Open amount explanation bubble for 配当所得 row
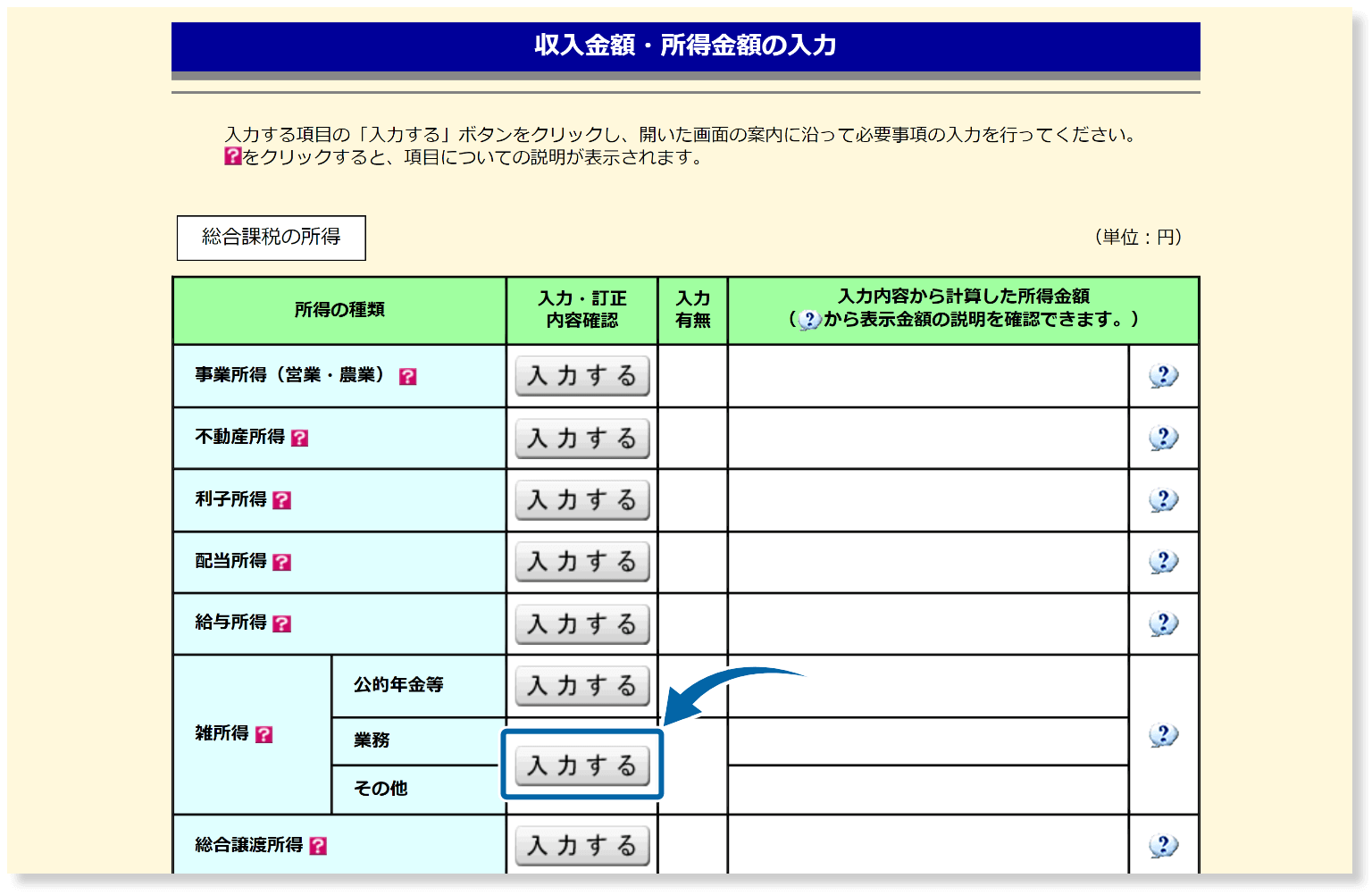This screenshot has width=1372, height=895. point(1164,562)
